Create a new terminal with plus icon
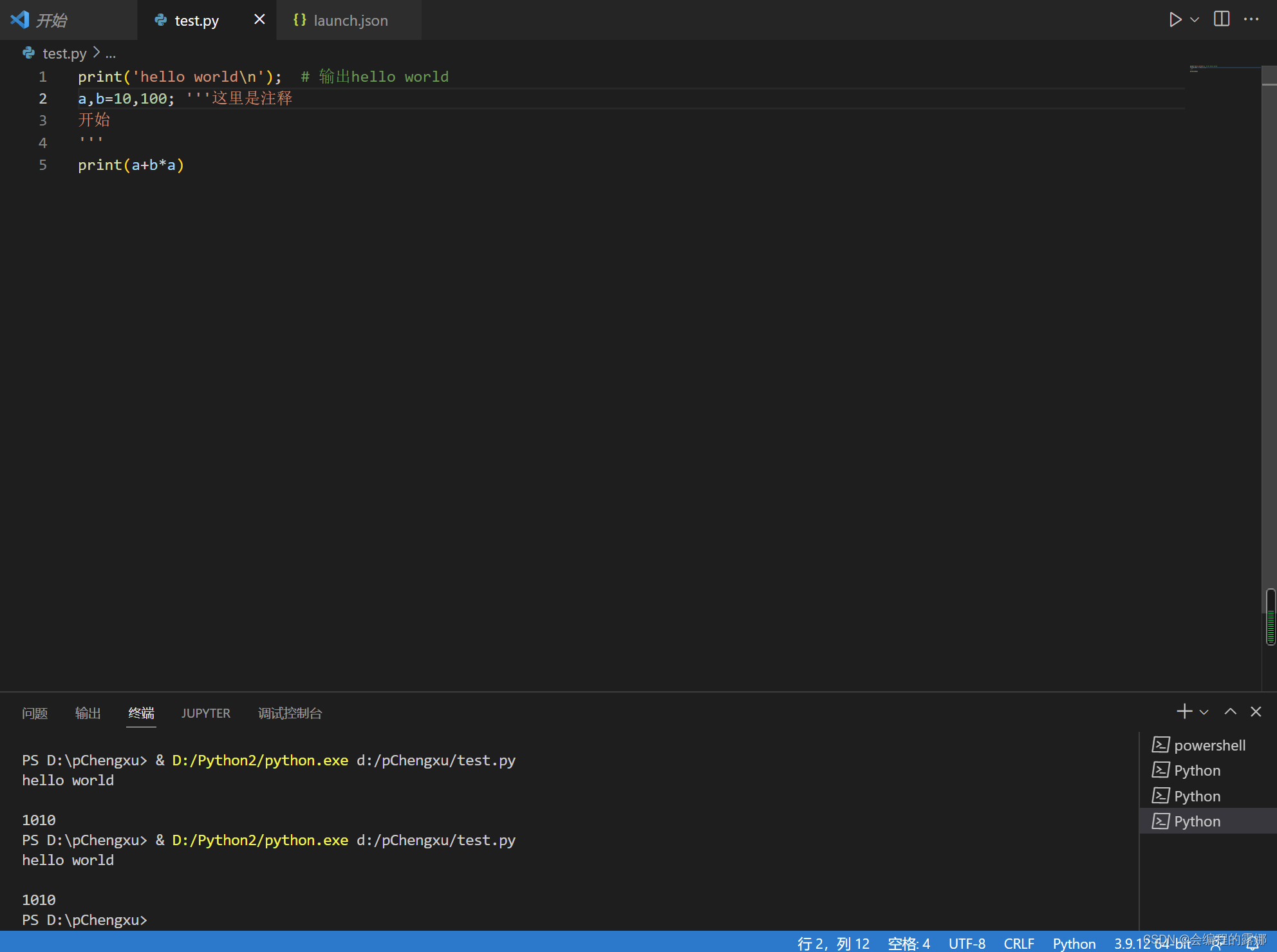 tap(1184, 711)
